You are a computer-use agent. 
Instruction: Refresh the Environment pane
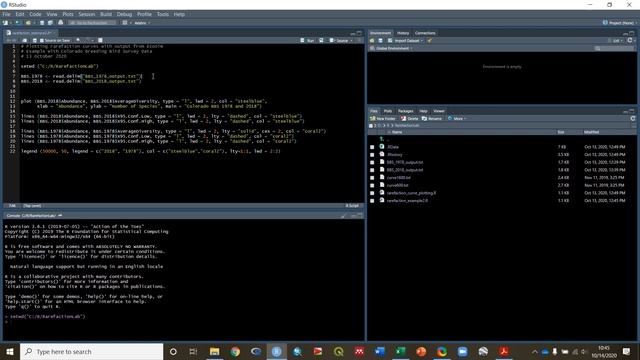click(630, 40)
